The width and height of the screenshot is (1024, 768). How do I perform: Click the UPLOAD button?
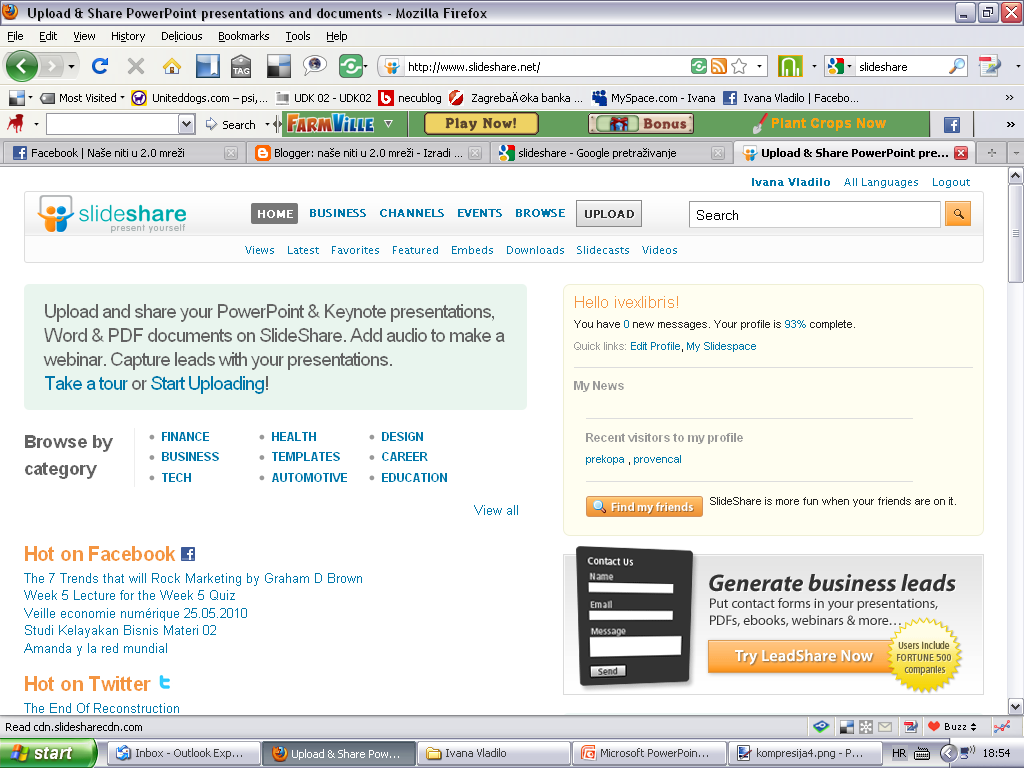point(609,214)
